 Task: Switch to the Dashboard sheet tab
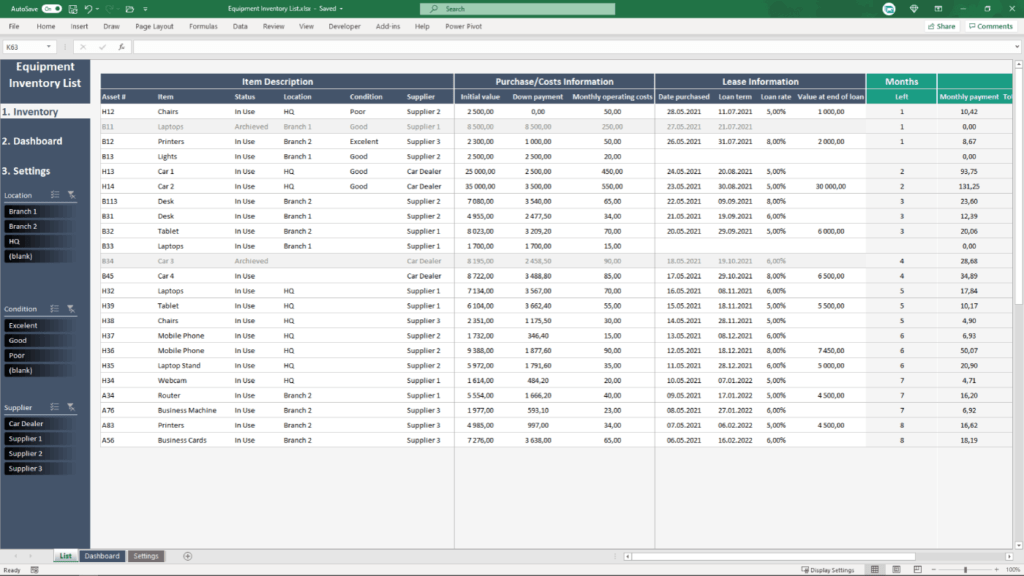101,556
